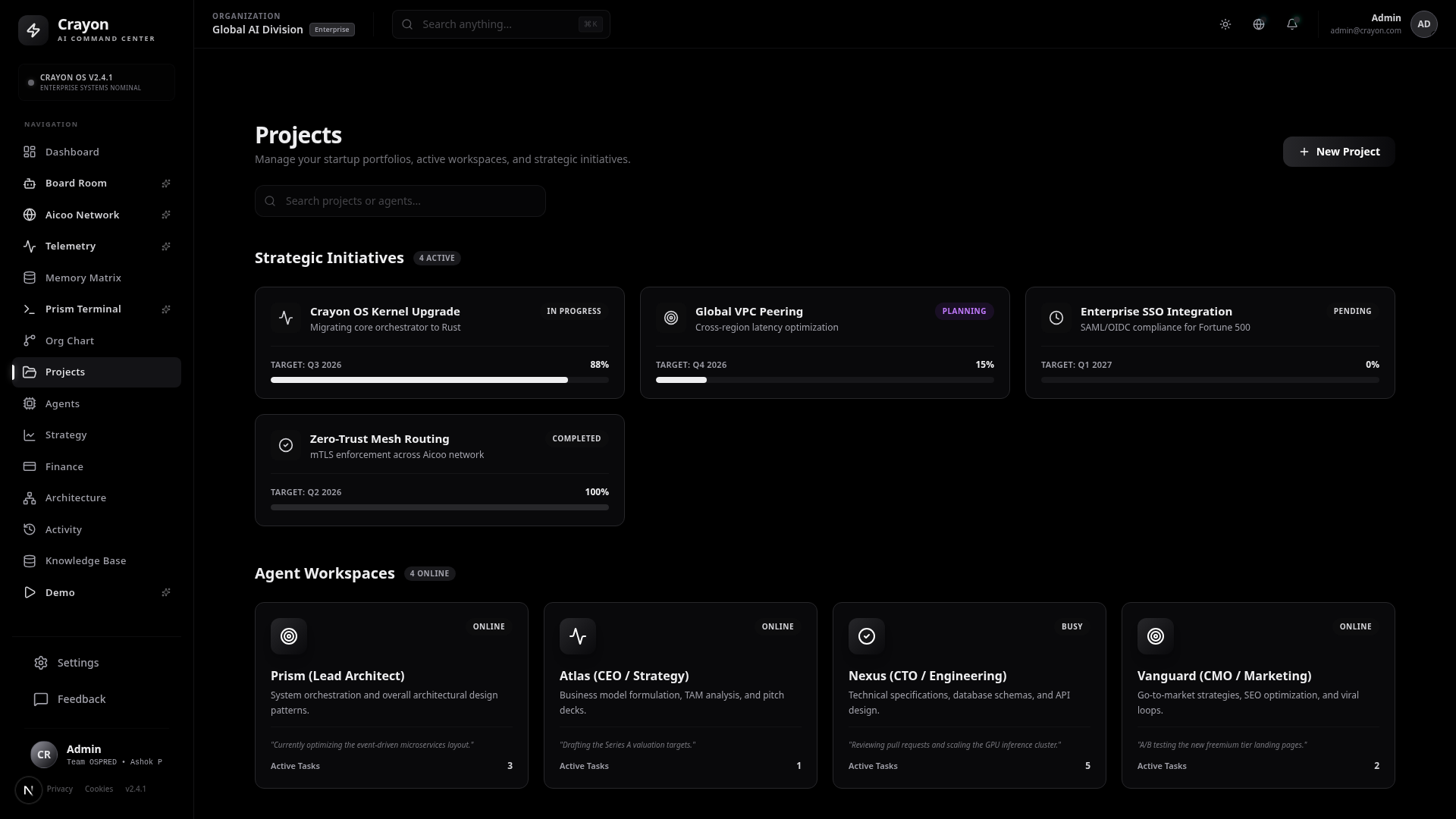Open the Admin account menu in header
This screenshot has height=819, width=1456.
point(1384,24)
